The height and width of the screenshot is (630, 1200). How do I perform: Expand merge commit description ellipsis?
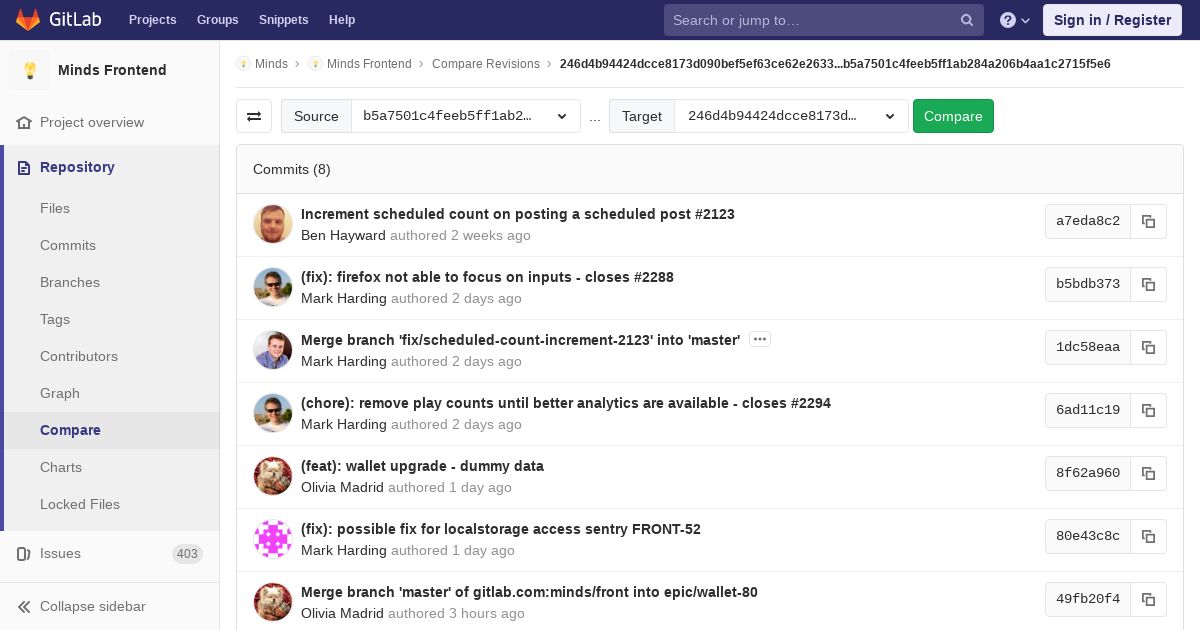760,340
